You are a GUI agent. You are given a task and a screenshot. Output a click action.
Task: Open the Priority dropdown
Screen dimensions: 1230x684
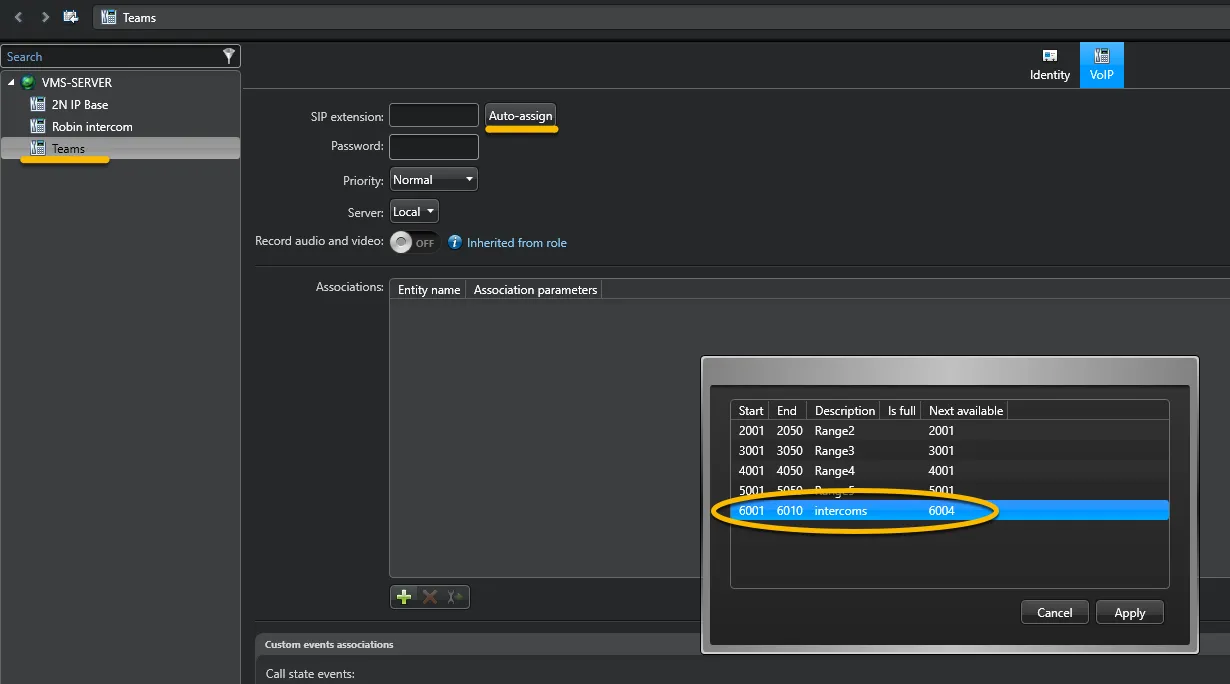tap(433, 180)
